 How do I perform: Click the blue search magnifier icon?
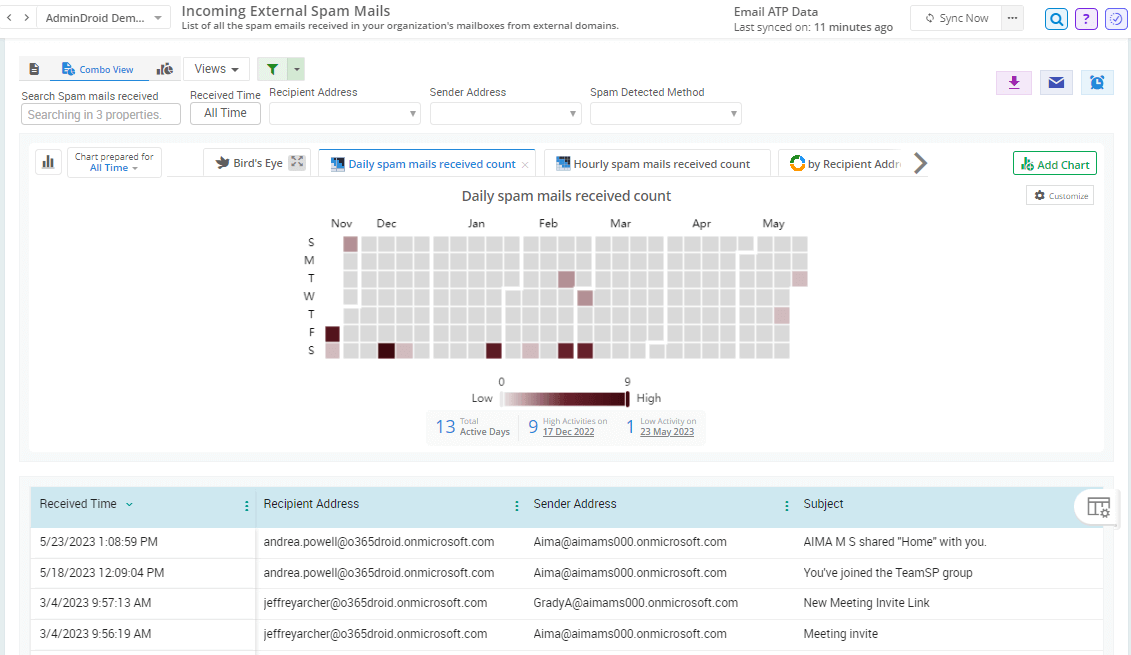pyautogui.click(x=1056, y=19)
